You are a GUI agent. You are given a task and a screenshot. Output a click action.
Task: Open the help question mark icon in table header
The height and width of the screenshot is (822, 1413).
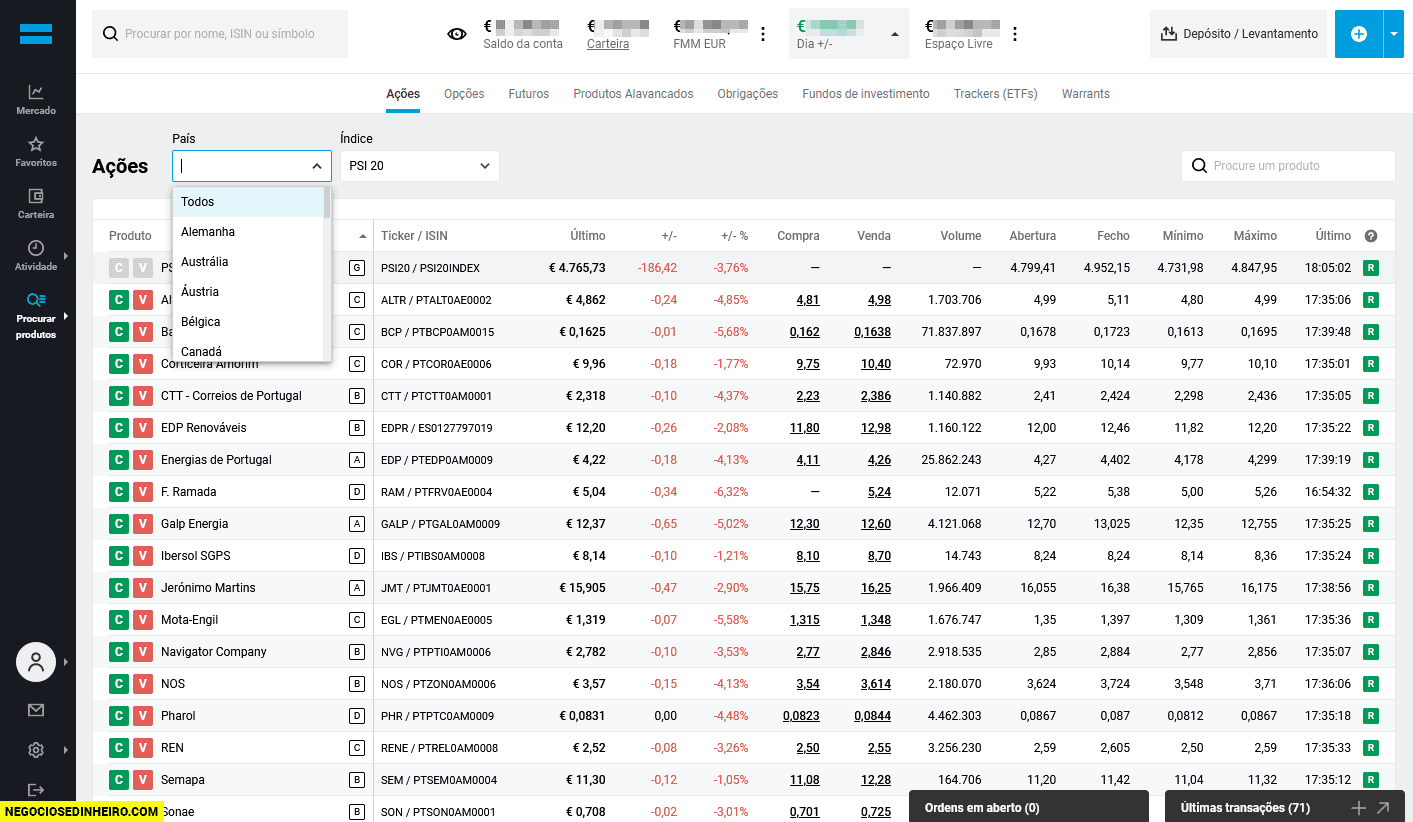point(1371,236)
